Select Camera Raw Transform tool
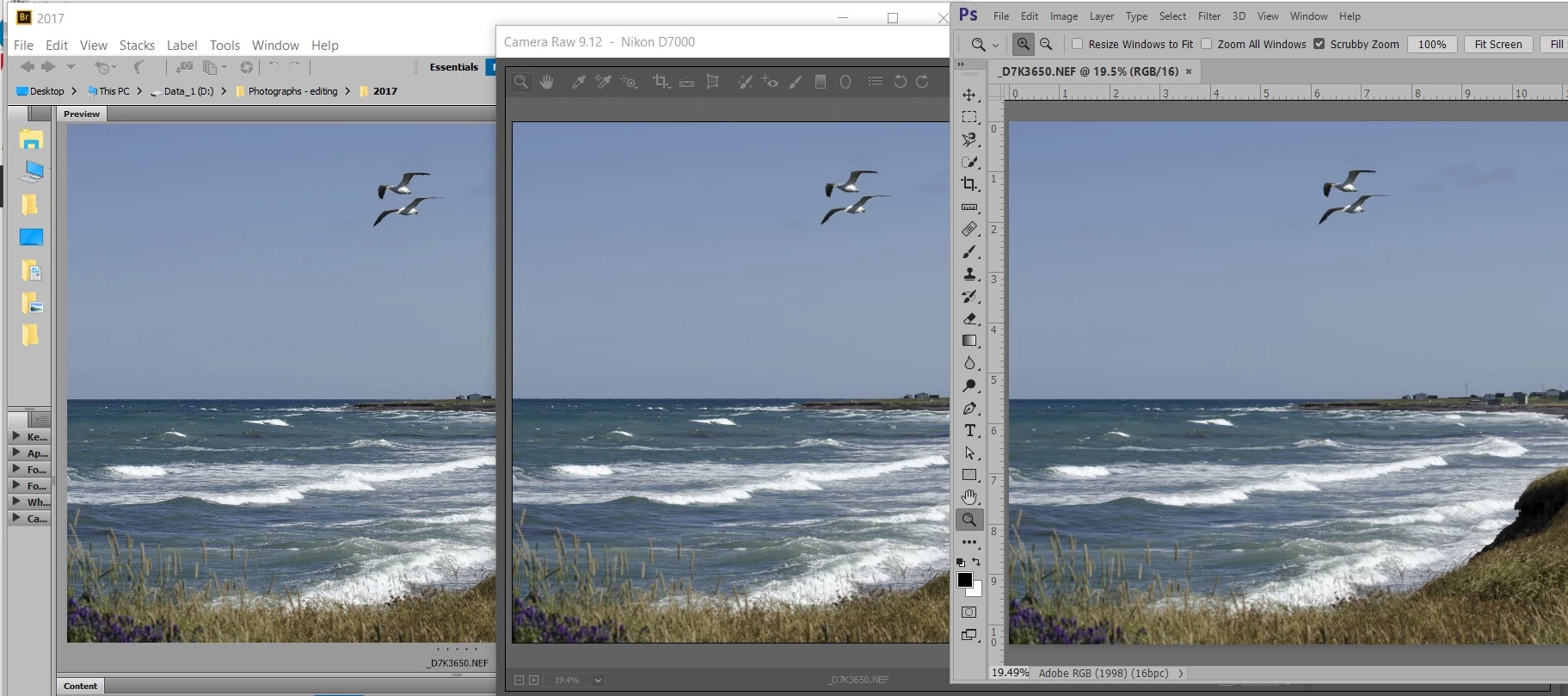The height and width of the screenshot is (696, 1568). coord(712,82)
